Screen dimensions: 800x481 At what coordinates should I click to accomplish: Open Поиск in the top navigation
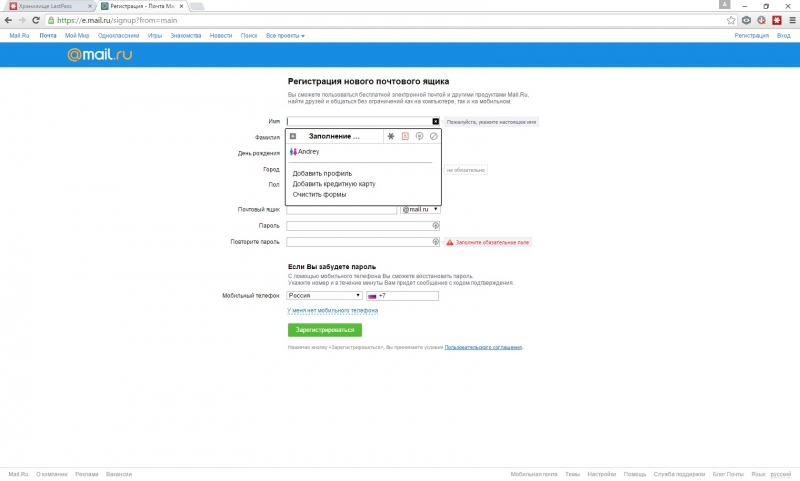249,36
